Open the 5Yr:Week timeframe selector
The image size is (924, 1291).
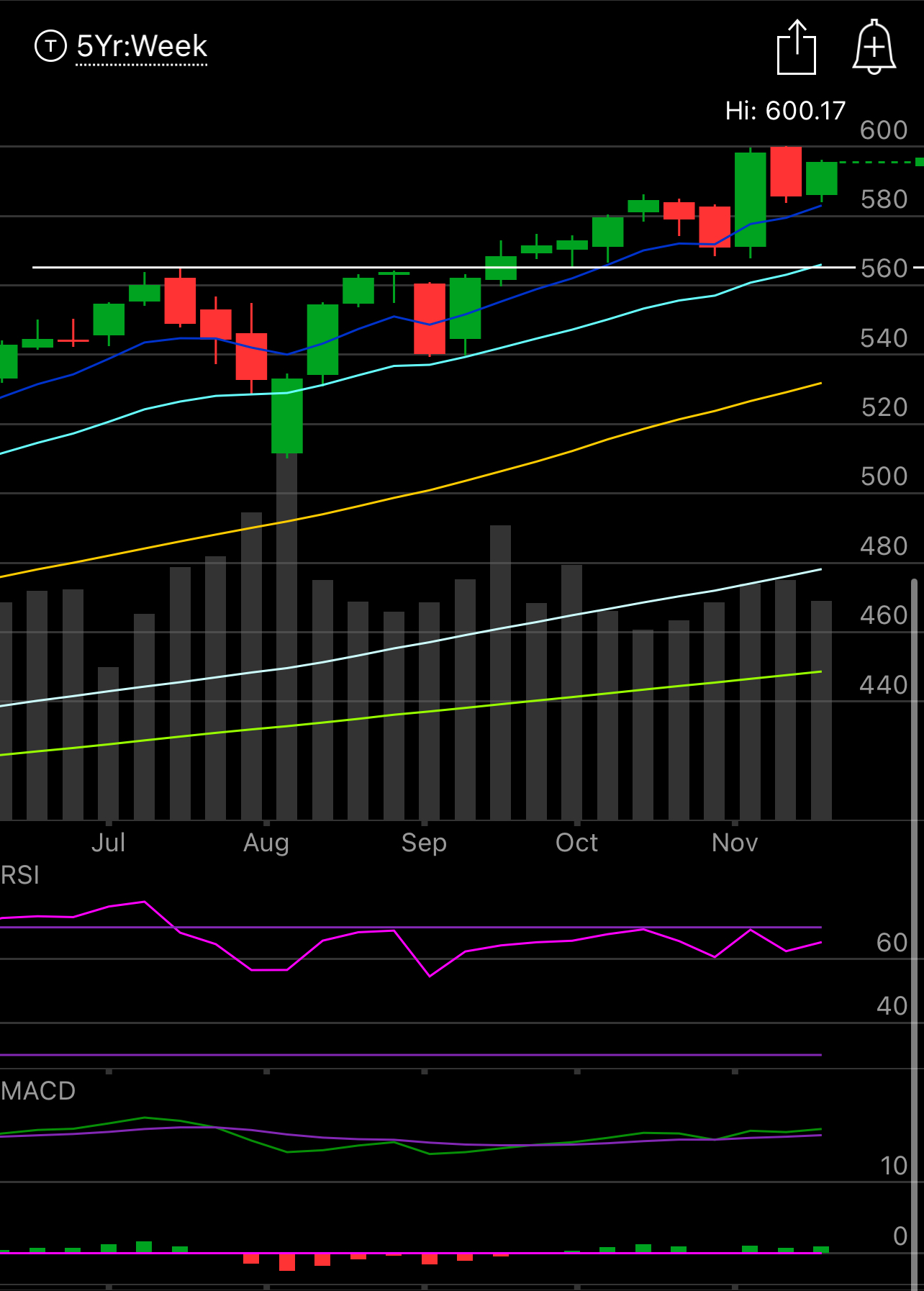click(x=142, y=47)
